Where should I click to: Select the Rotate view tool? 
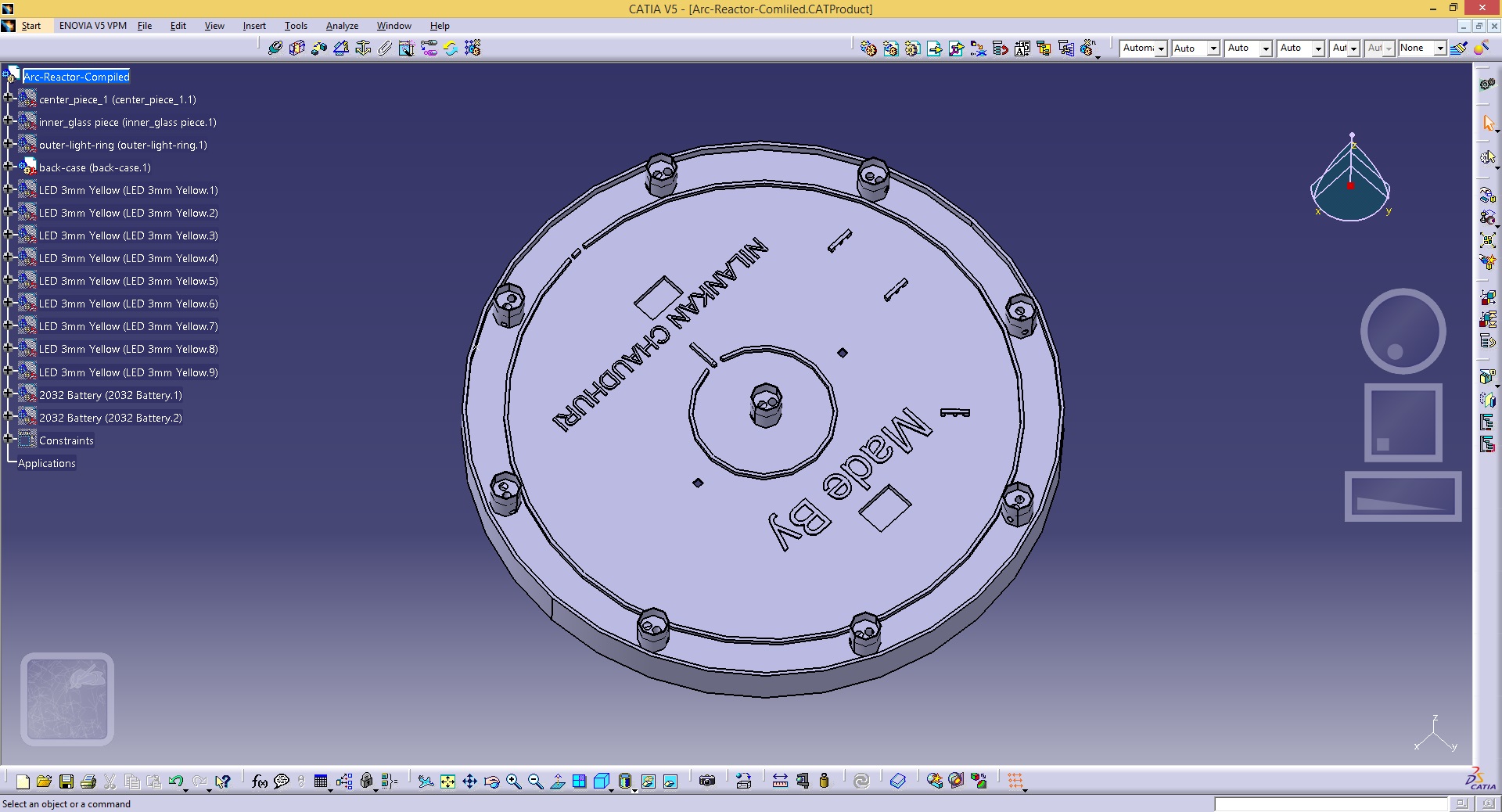[x=491, y=781]
